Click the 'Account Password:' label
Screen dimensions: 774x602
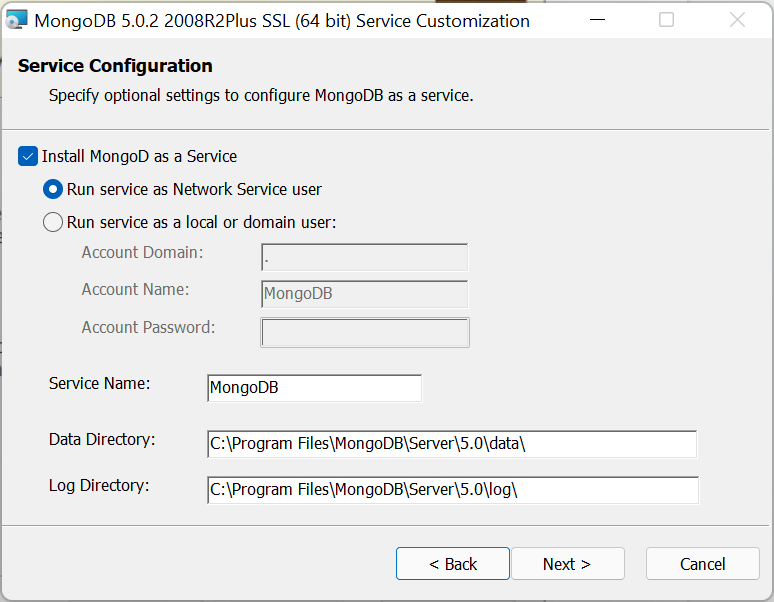click(149, 328)
